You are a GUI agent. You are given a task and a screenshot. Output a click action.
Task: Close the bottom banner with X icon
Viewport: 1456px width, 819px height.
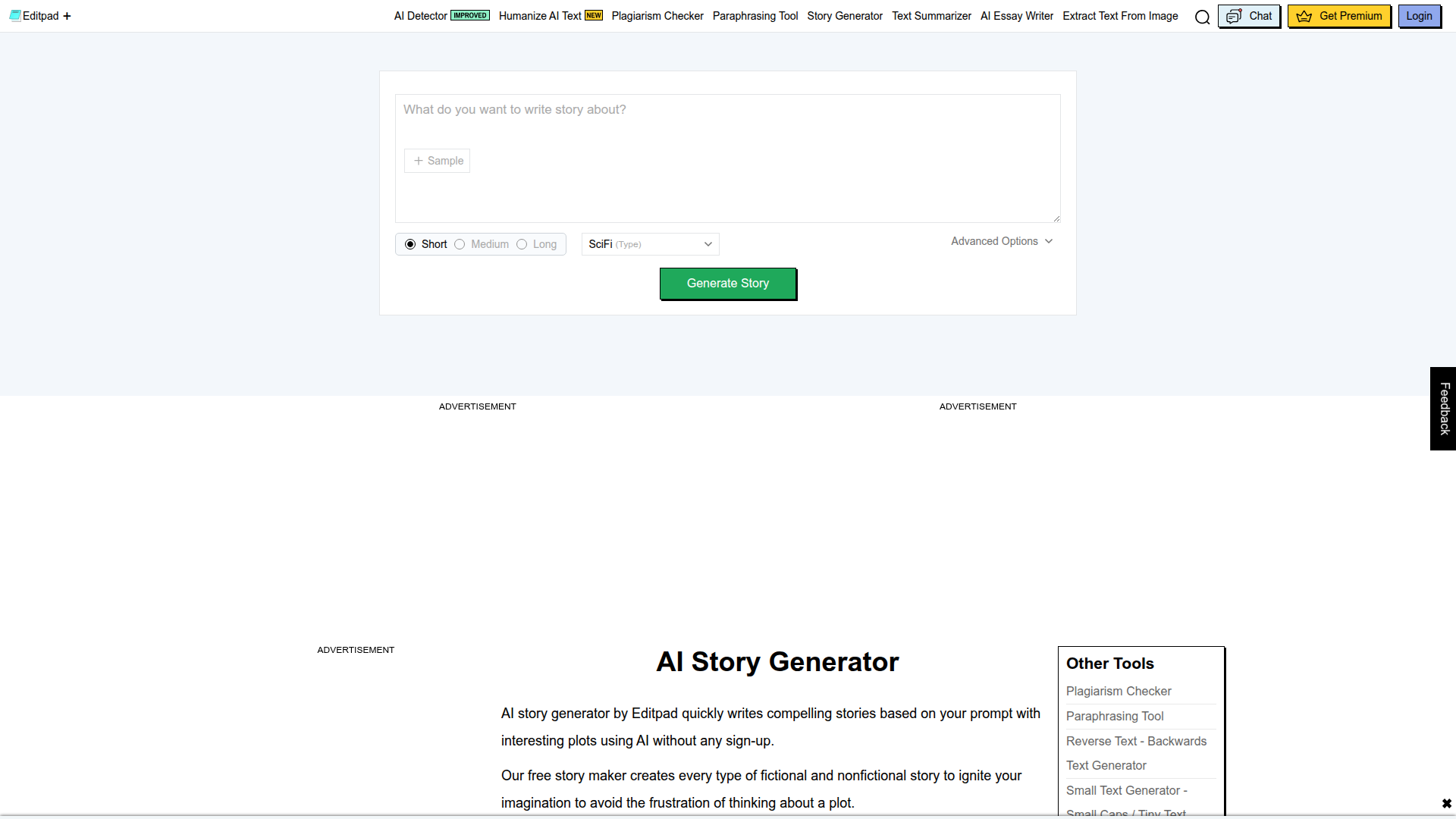pos(1446,803)
